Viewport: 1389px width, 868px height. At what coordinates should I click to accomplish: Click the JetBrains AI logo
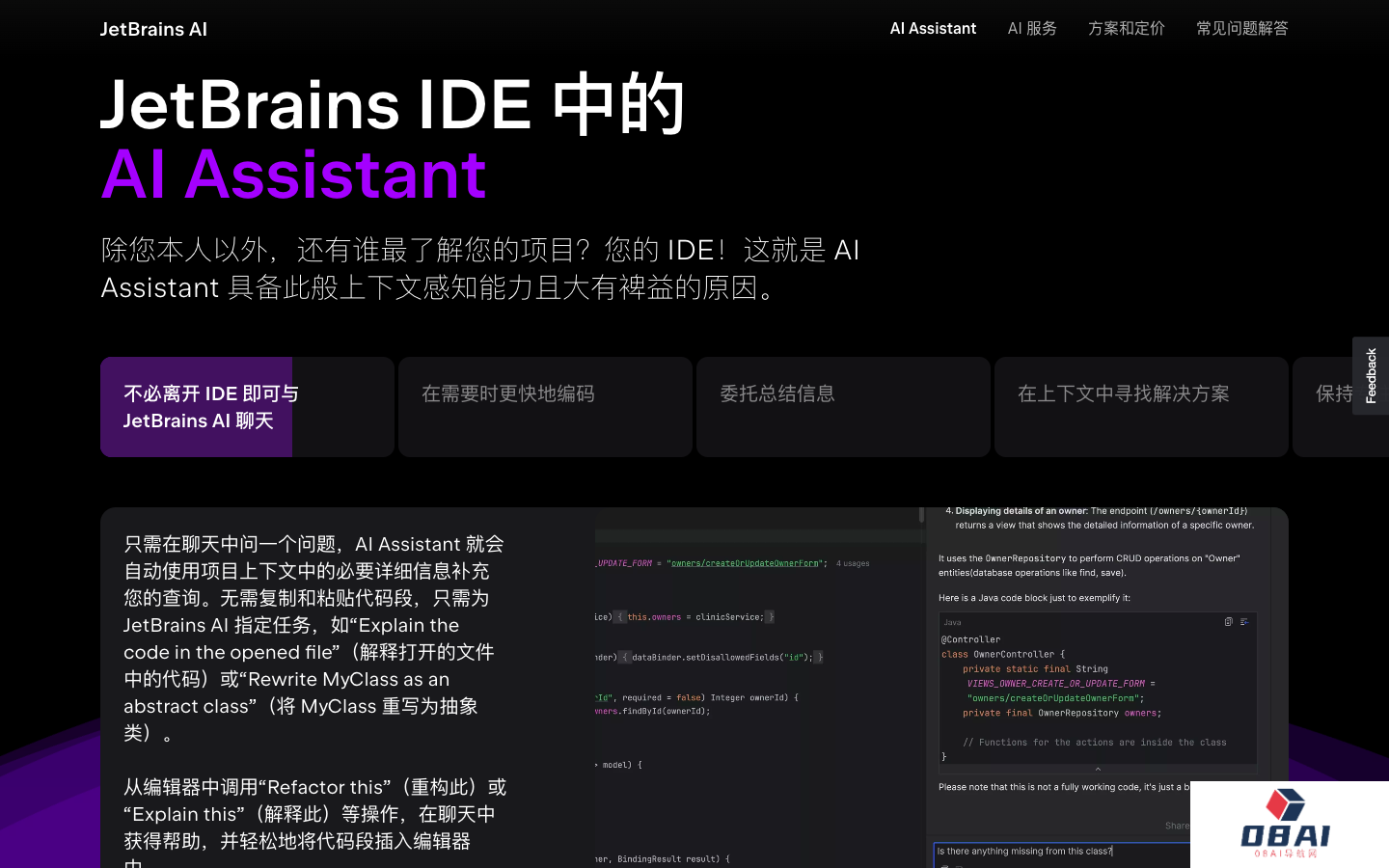click(x=153, y=29)
